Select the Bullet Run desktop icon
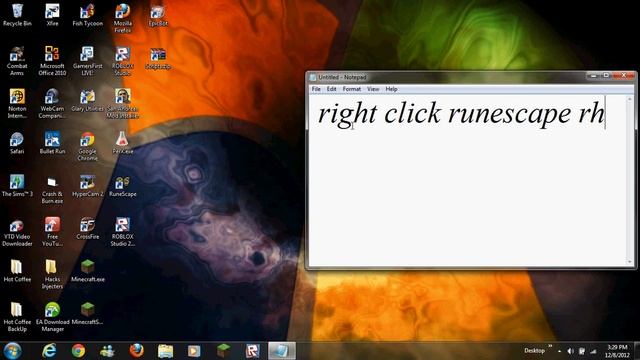This screenshot has height=360, width=640. click(x=52, y=143)
